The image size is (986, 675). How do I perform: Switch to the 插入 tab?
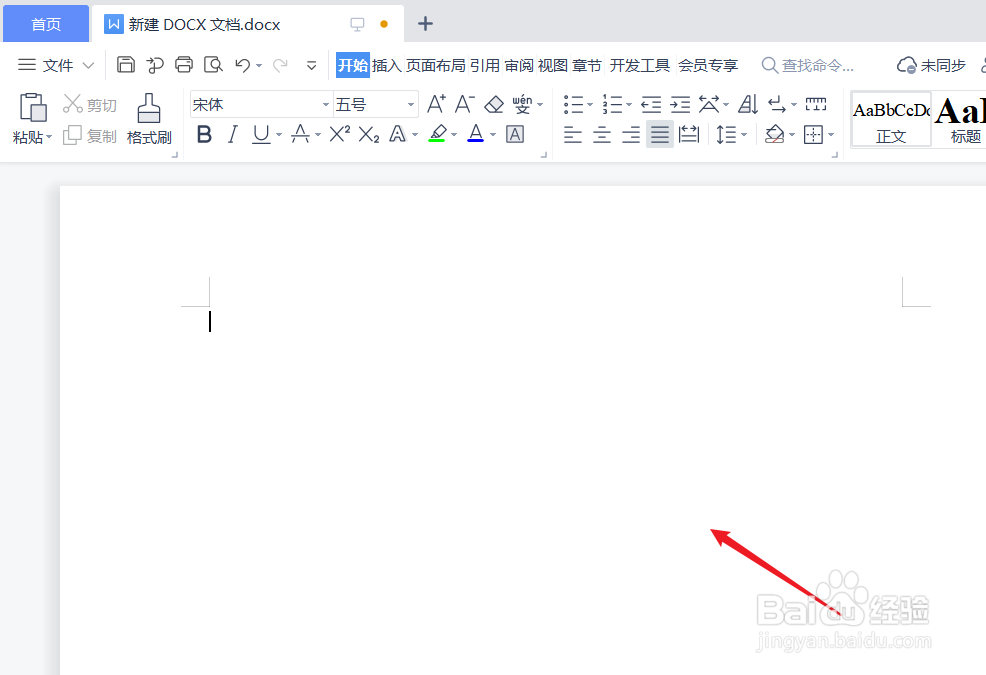point(387,65)
